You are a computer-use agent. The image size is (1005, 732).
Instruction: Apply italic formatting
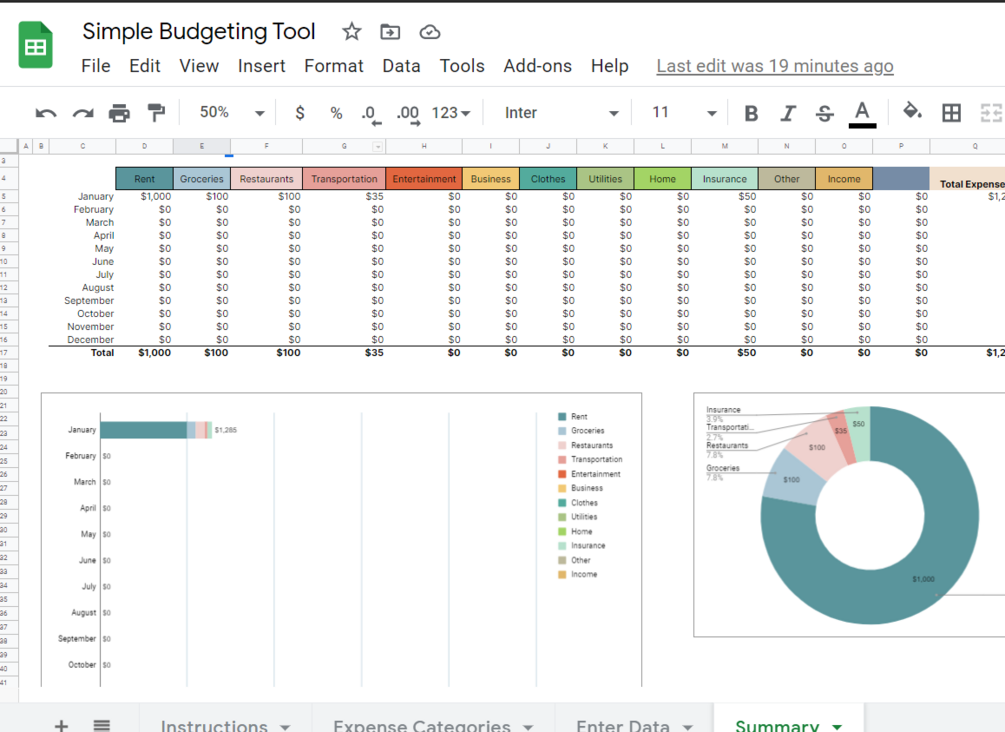788,113
